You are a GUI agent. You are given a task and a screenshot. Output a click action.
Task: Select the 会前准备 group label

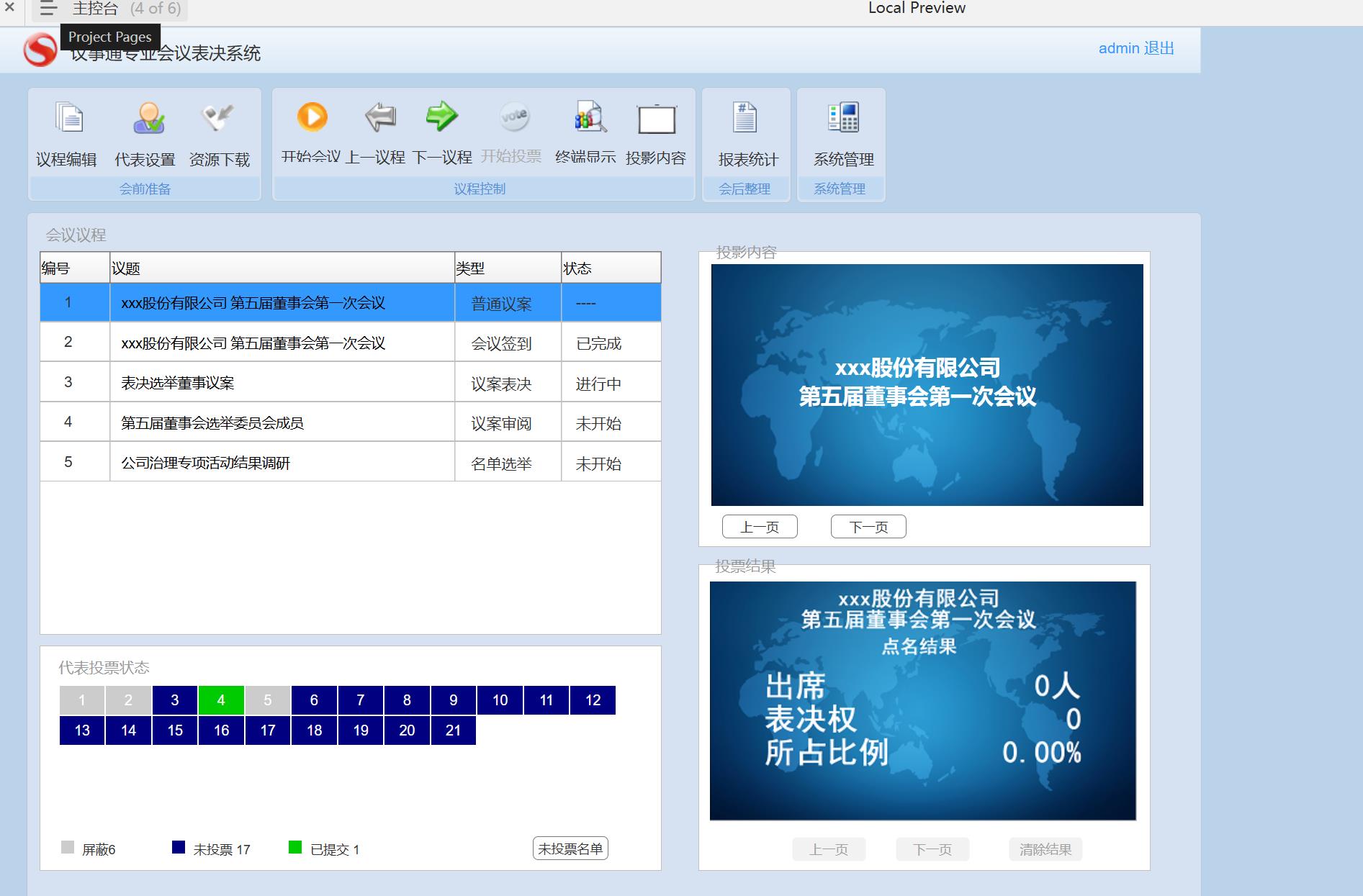point(145,189)
